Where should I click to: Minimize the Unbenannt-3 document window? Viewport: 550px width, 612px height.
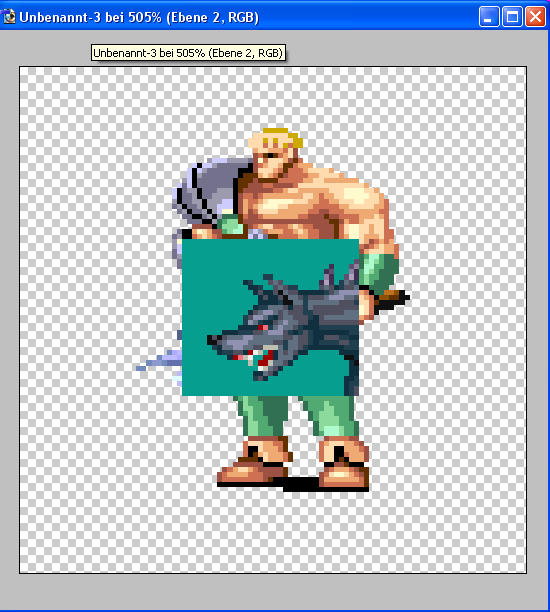coord(489,17)
